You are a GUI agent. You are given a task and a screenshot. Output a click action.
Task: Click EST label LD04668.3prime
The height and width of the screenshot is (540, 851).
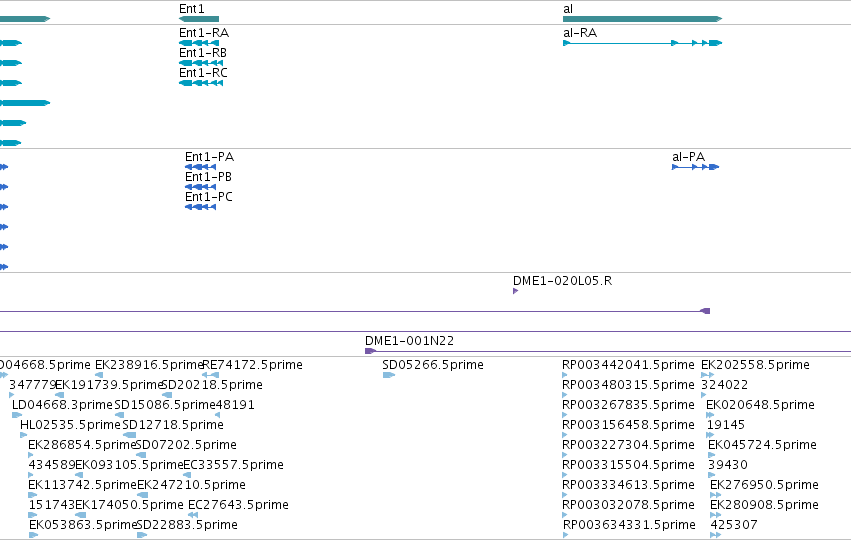[62, 405]
